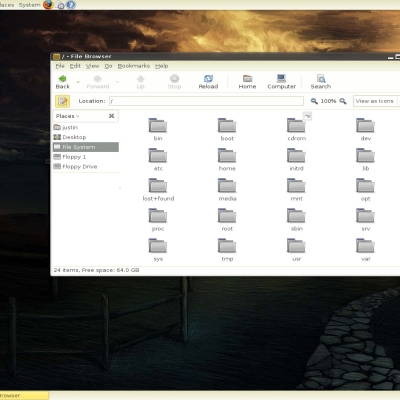400x400 pixels.
Task: Select Floppy 1 in Places
Action: click(86, 157)
